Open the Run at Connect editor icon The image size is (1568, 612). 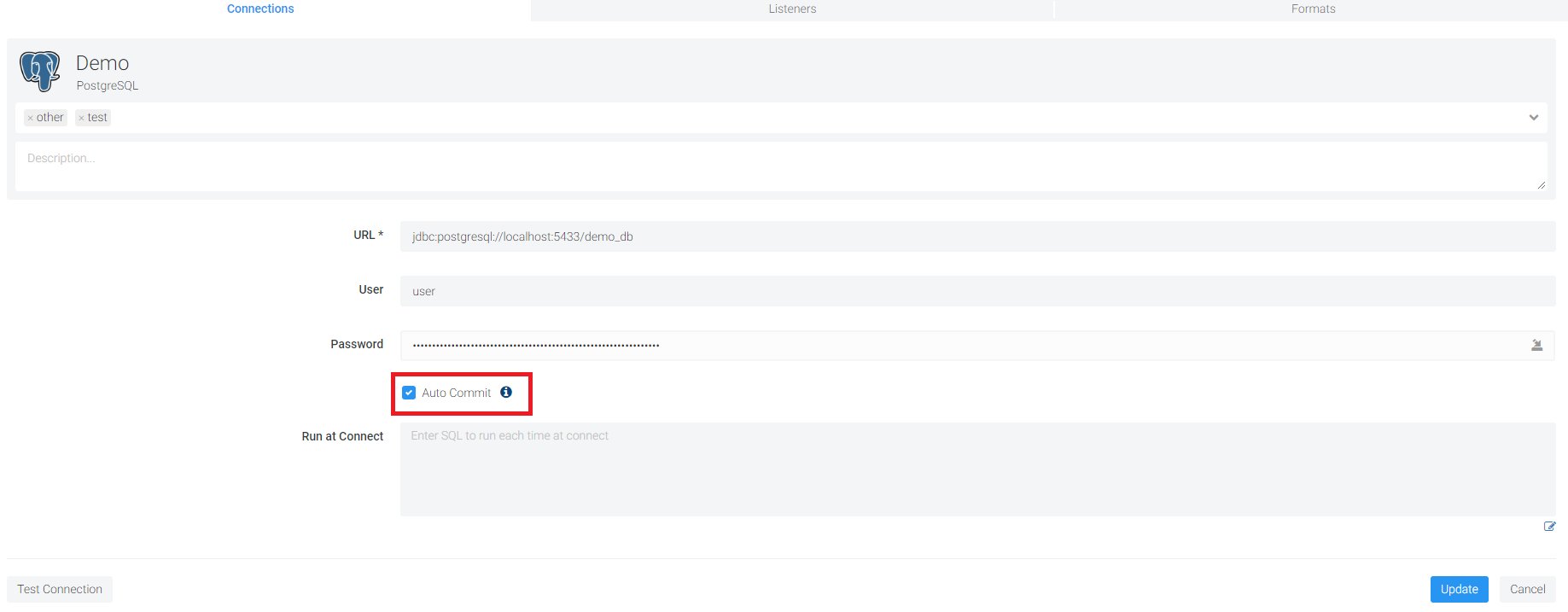pyautogui.click(x=1549, y=527)
